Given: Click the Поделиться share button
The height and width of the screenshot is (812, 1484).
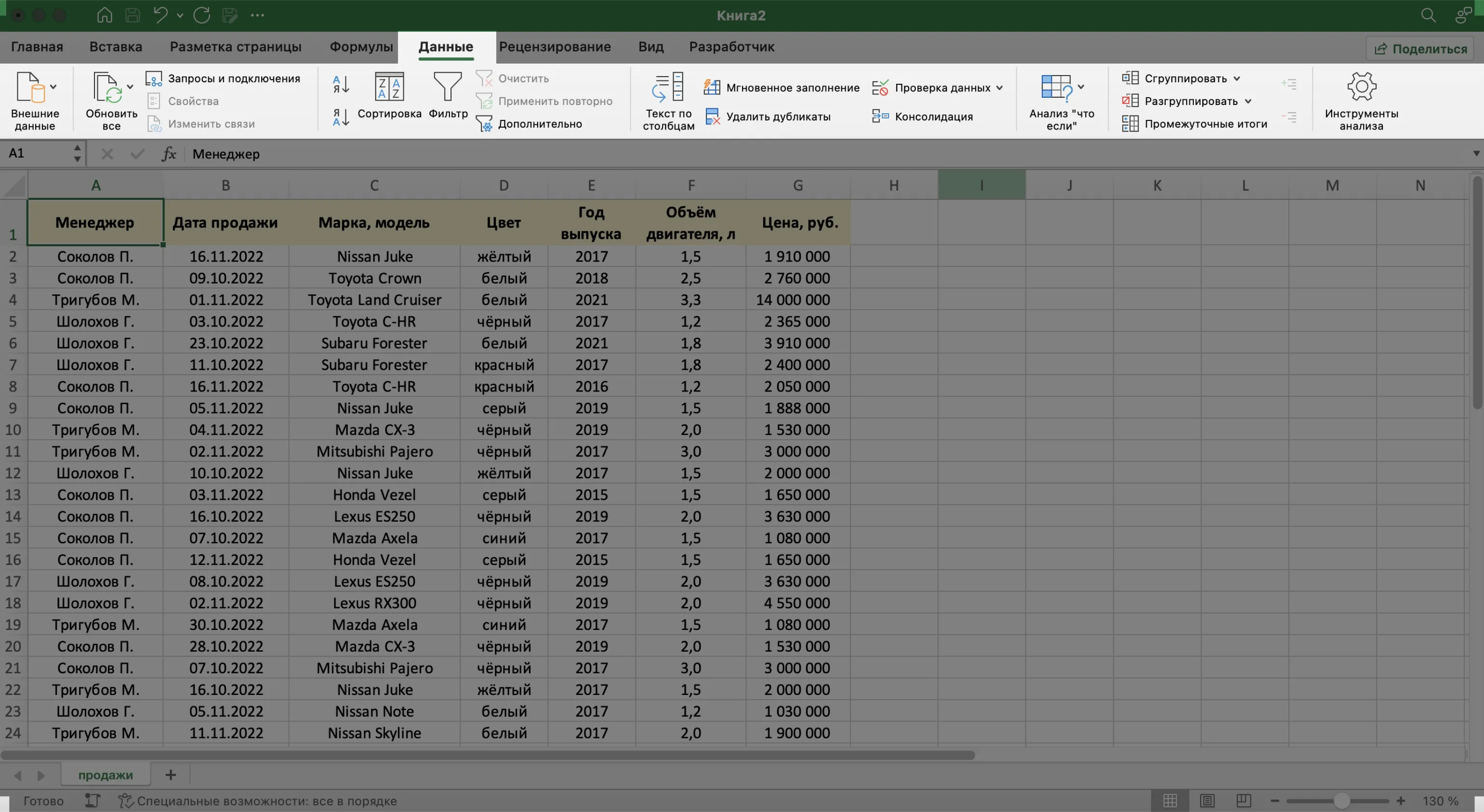Looking at the screenshot, I should [1420, 49].
